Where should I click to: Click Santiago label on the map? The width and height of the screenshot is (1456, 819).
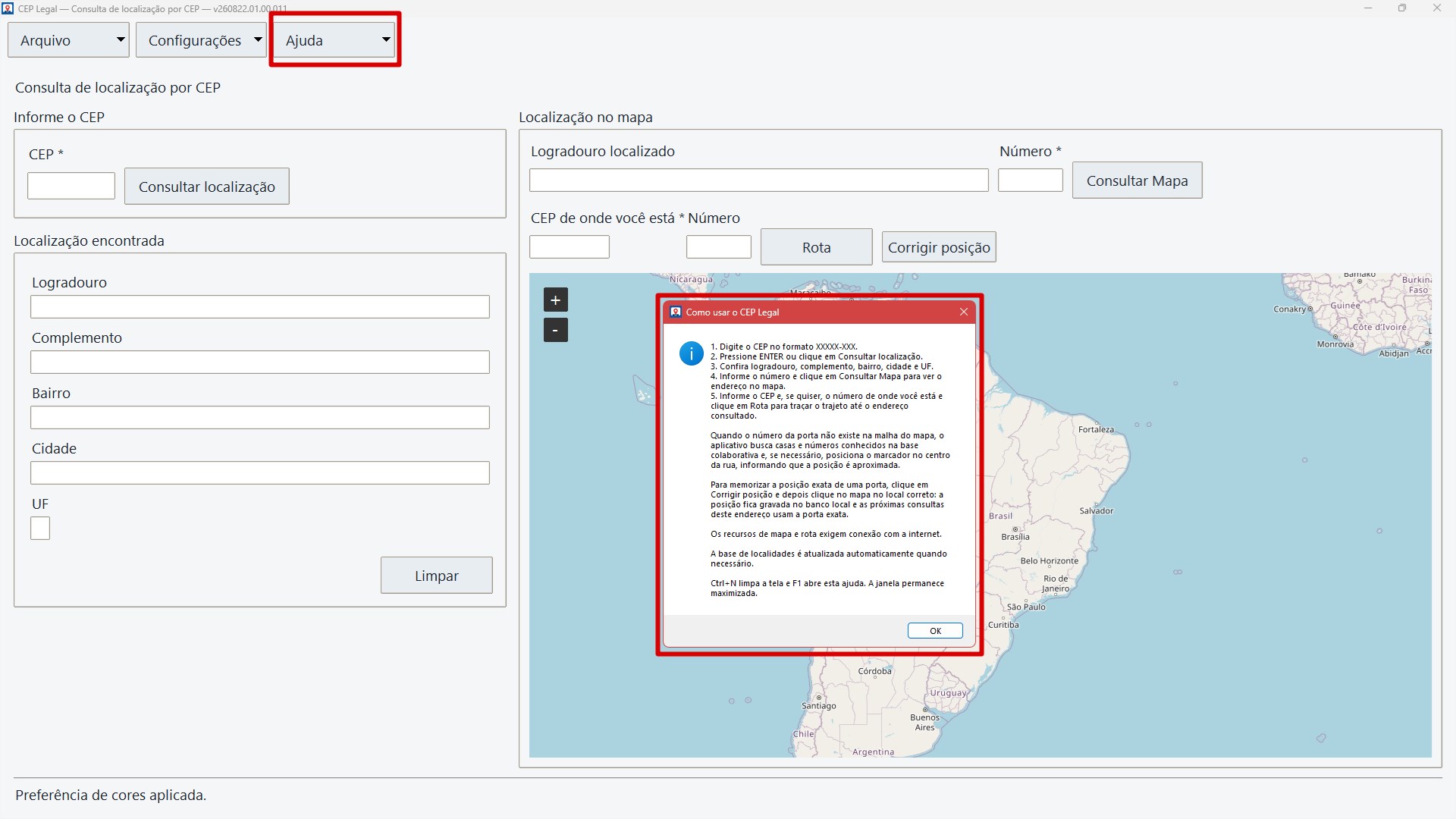coord(818,706)
